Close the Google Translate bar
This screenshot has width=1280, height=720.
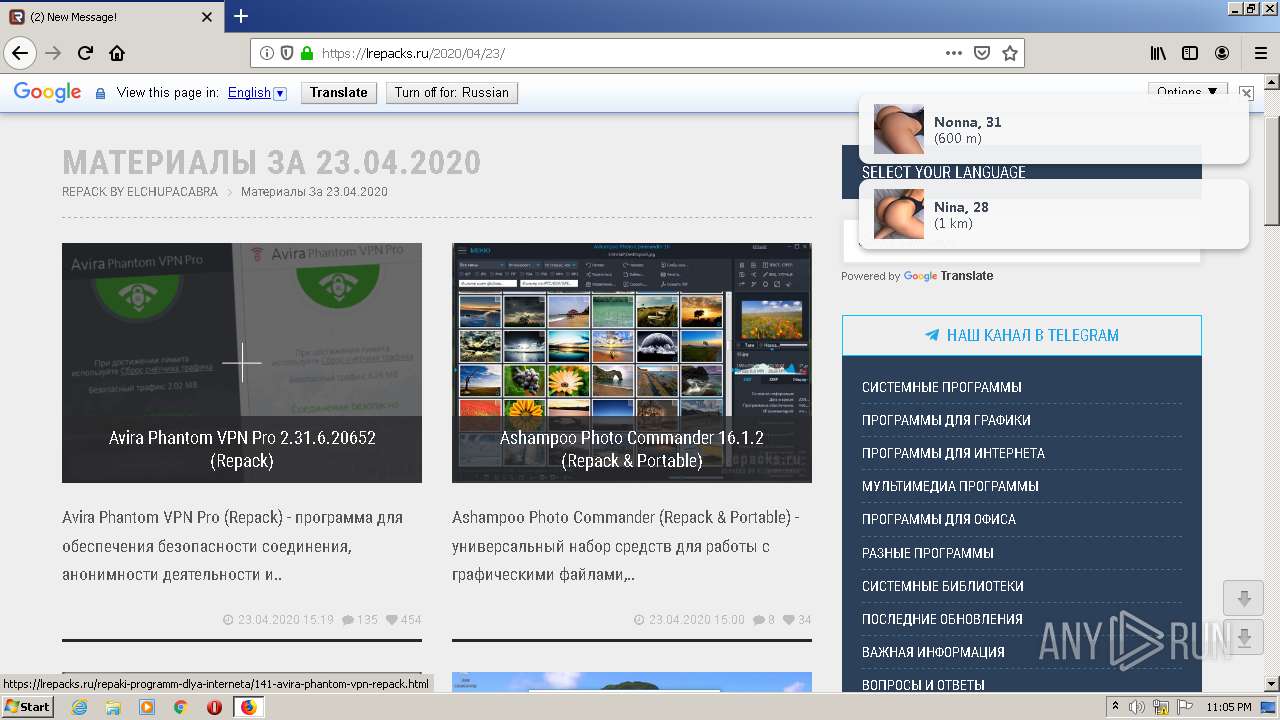(x=1246, y=92)
